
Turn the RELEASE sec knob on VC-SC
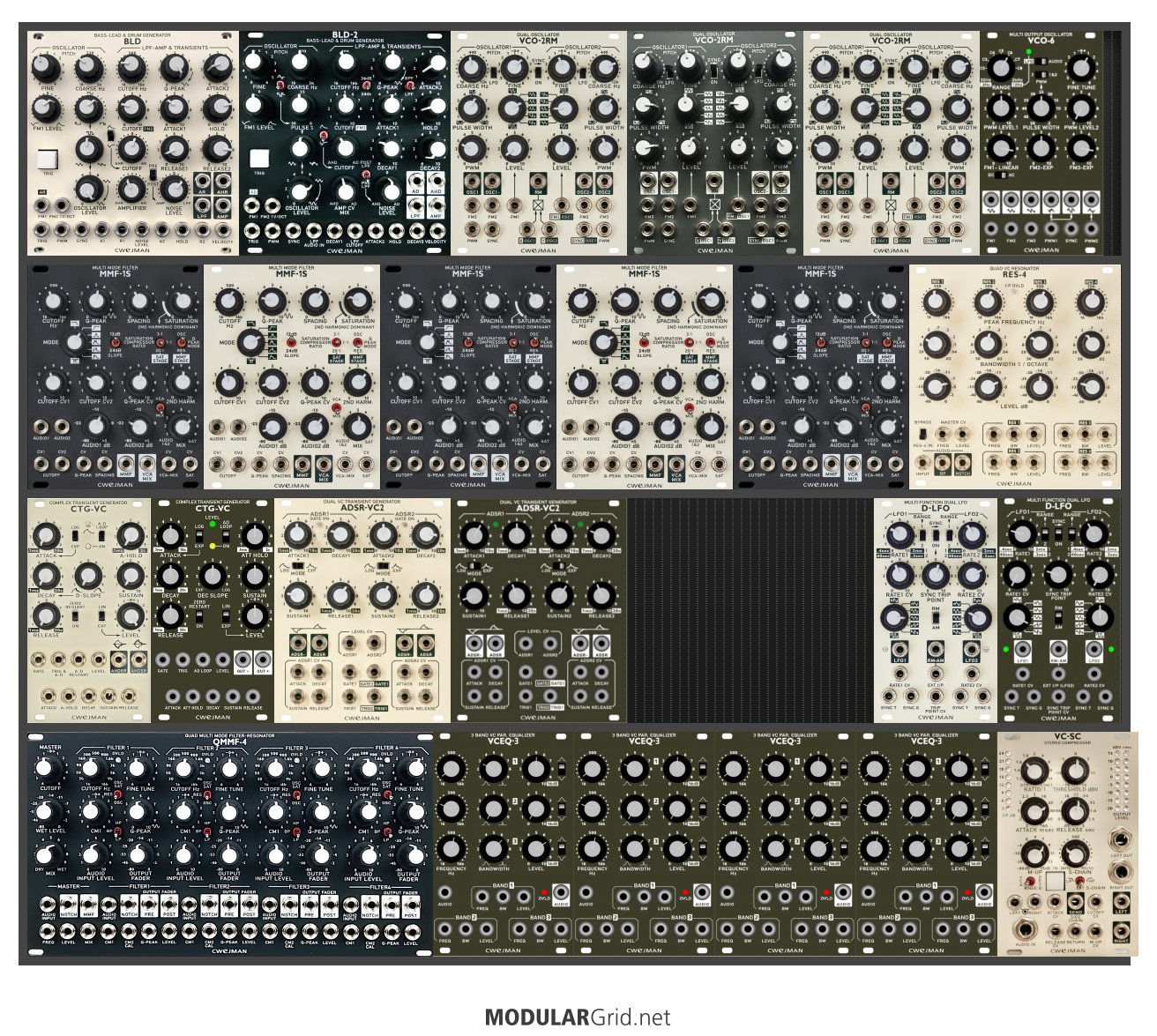(x=1074, y=812)
